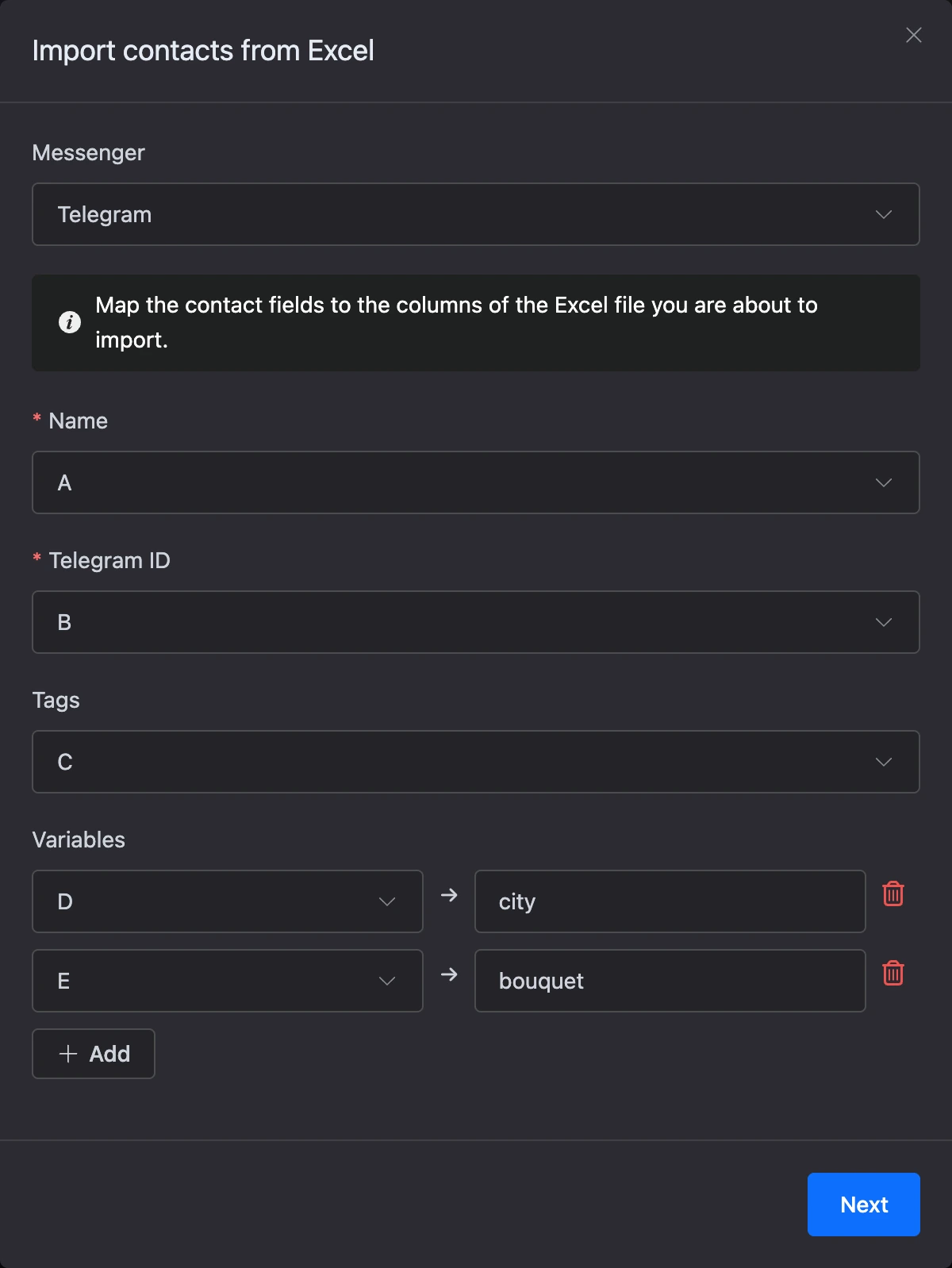Click the plus icon in Add button

[x=68, y=1054]
